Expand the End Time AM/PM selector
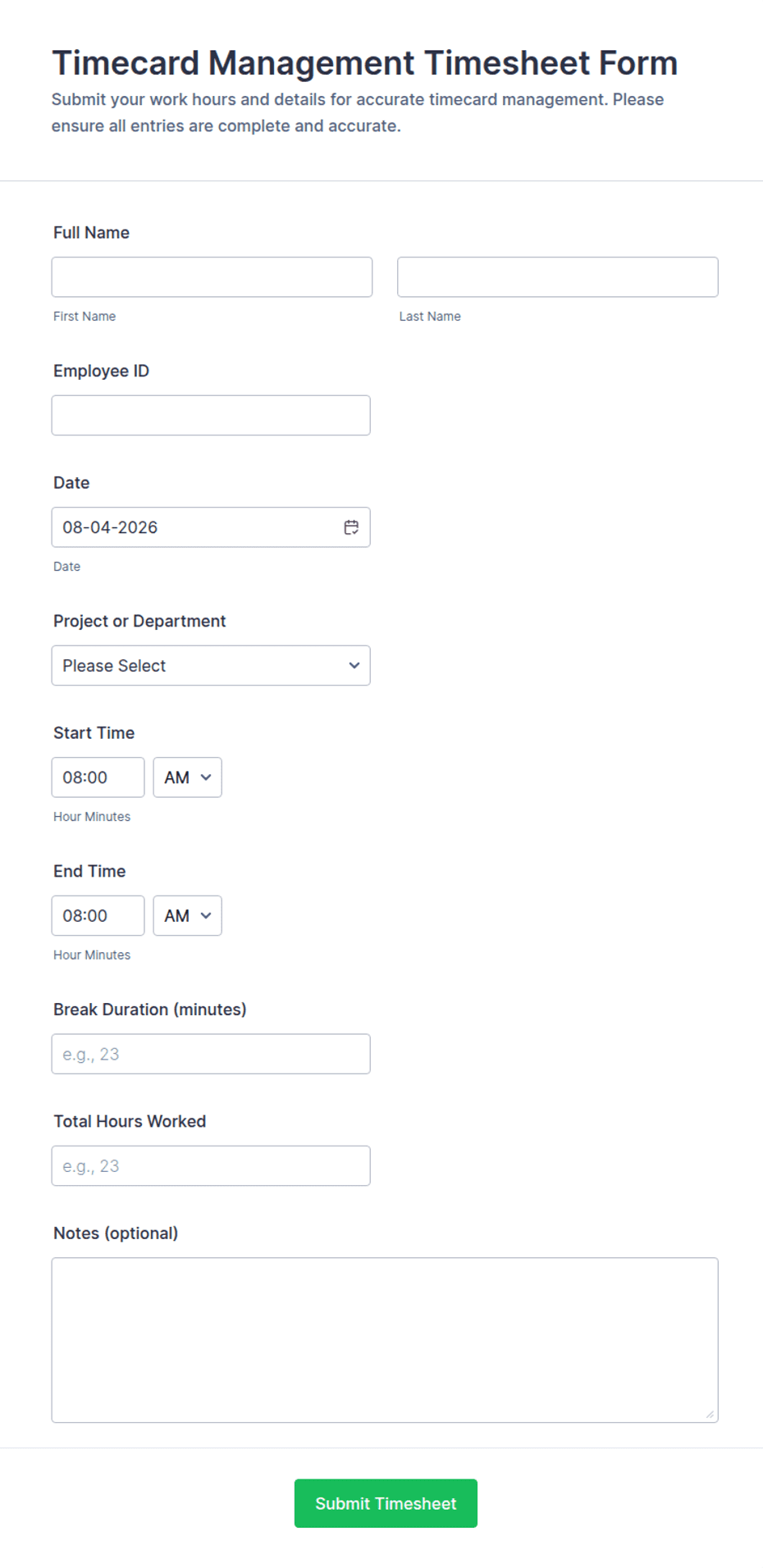This screenshot has height=1568, width=763. pyautogui.click(x=187, y=916)
